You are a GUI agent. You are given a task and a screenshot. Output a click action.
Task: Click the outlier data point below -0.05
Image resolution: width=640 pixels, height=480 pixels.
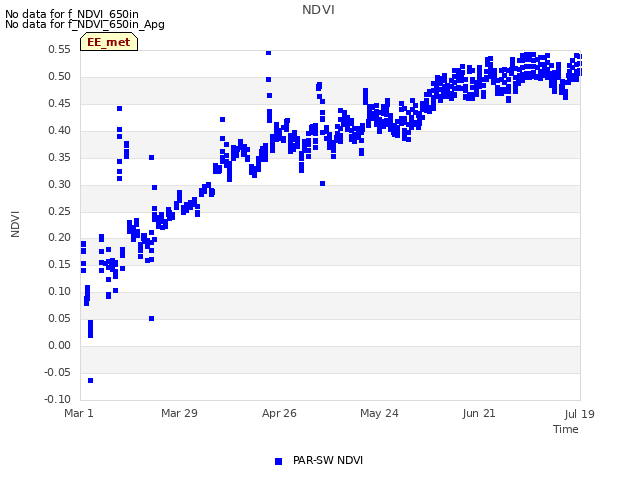coord(91,380)
